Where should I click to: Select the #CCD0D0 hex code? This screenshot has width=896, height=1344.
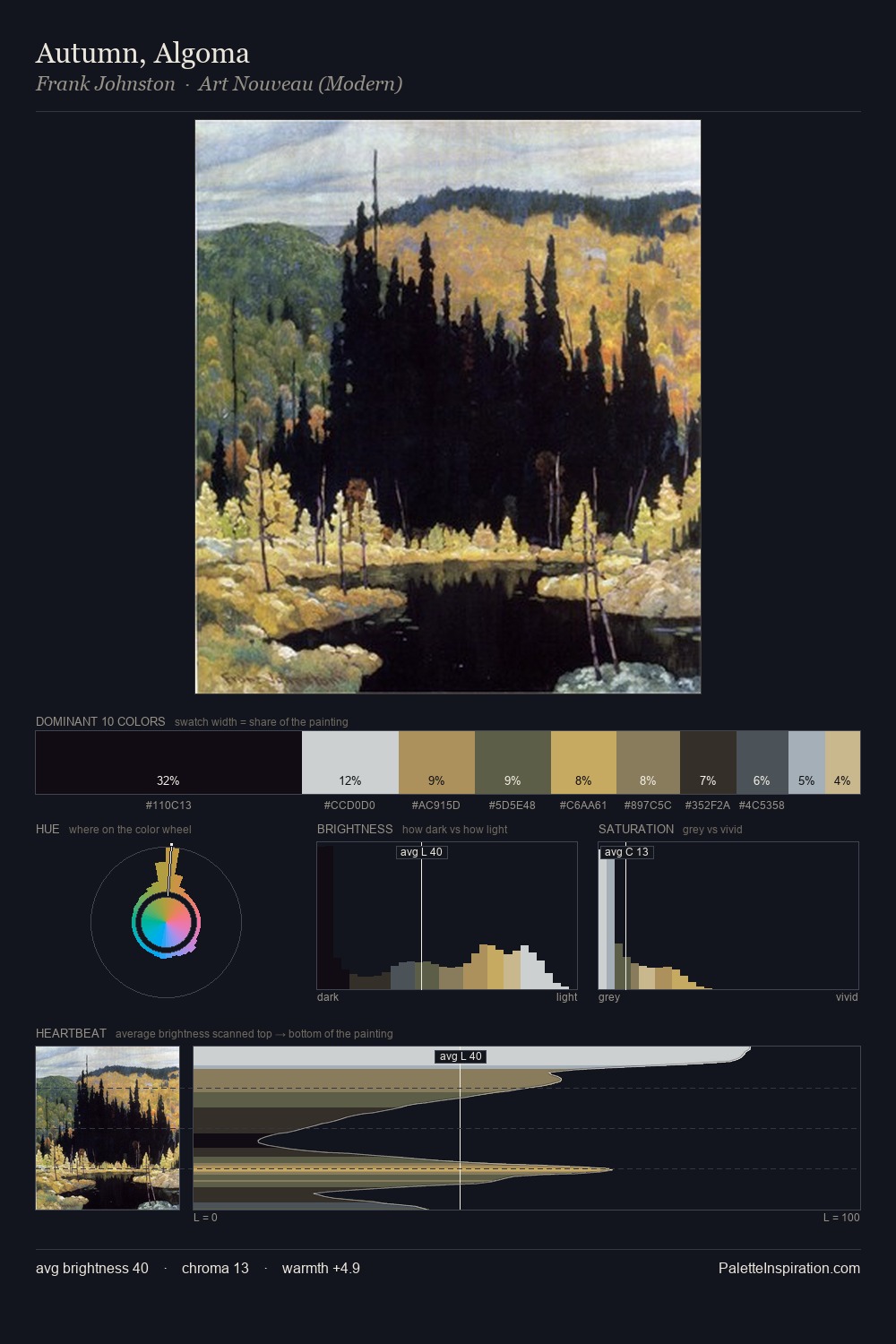tap(349, 806)
